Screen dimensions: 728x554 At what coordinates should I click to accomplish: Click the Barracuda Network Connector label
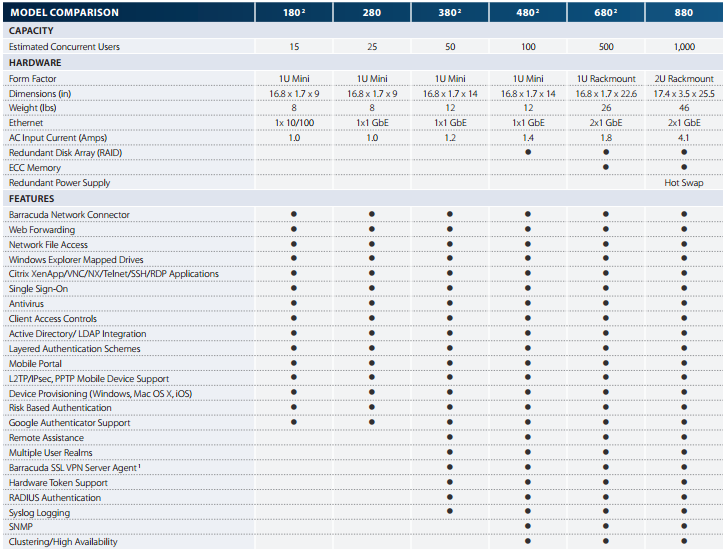pos(69,215)
